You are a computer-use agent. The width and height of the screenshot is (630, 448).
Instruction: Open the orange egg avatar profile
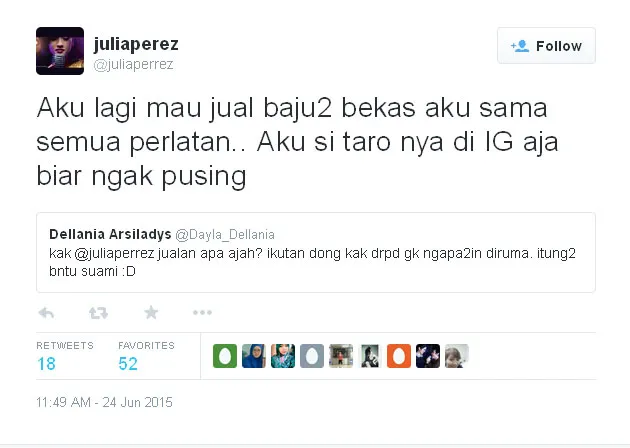tap(399, 356)
